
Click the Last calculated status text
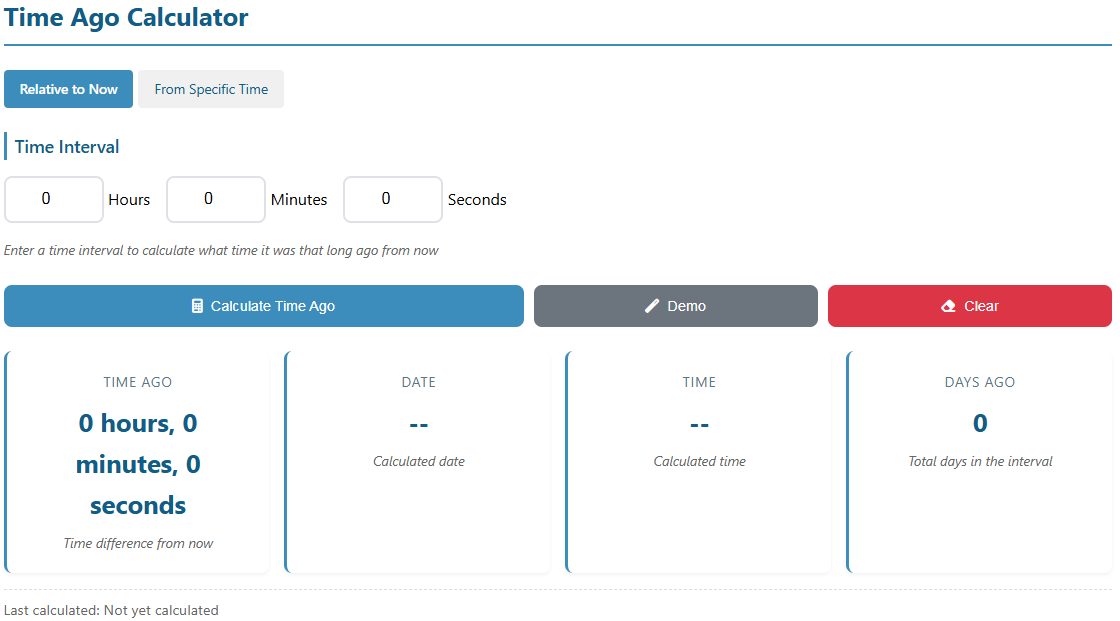pyautogui.click(x=111, y=610)
